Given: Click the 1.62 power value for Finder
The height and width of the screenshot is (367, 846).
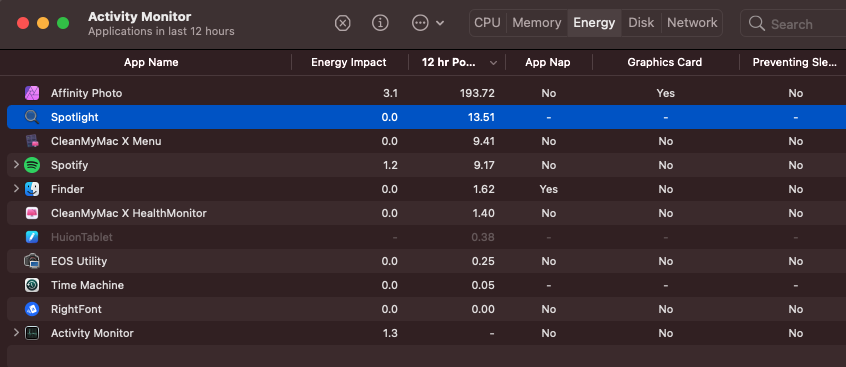Looking at the screenshot, I should (x=483, y=189).
